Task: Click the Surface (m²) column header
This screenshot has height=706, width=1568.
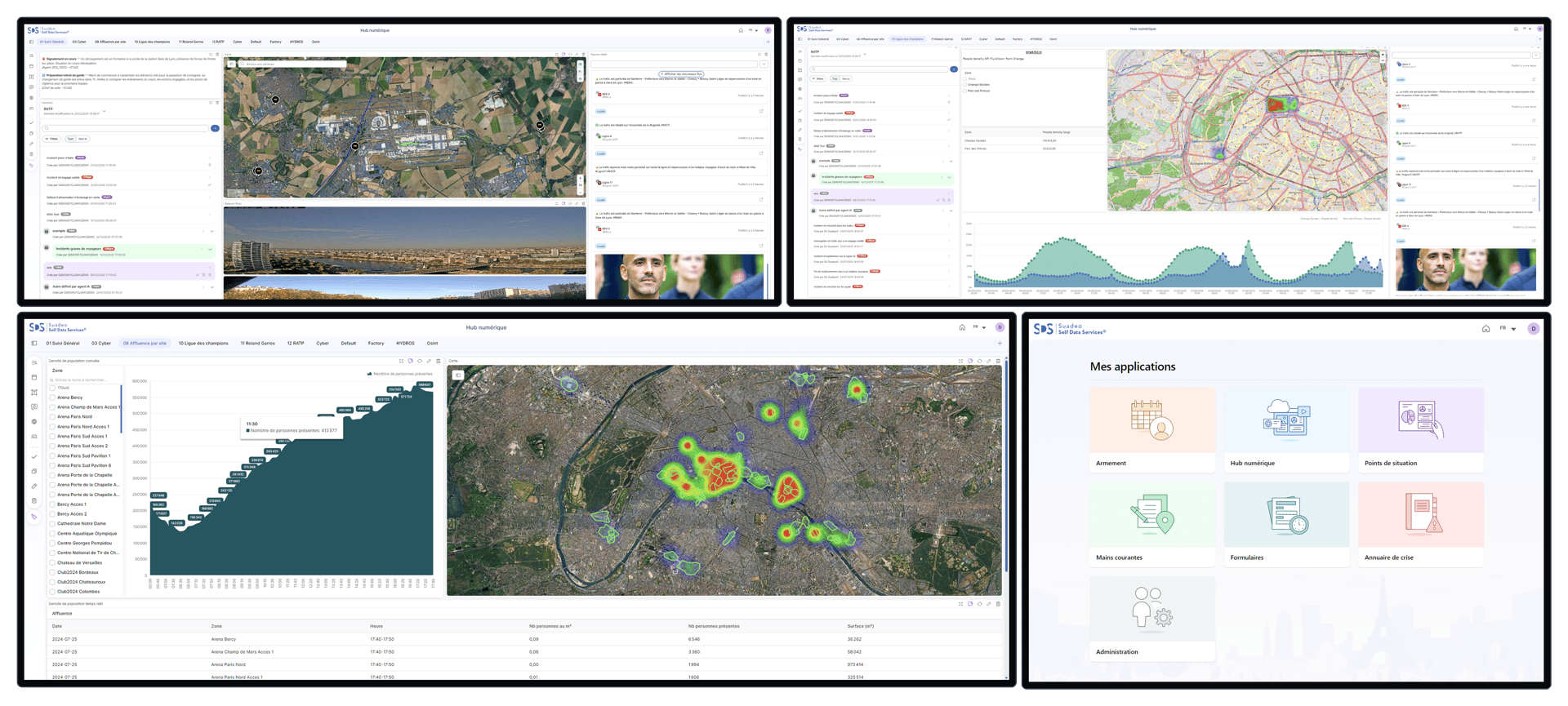Action: coord(861,626)
